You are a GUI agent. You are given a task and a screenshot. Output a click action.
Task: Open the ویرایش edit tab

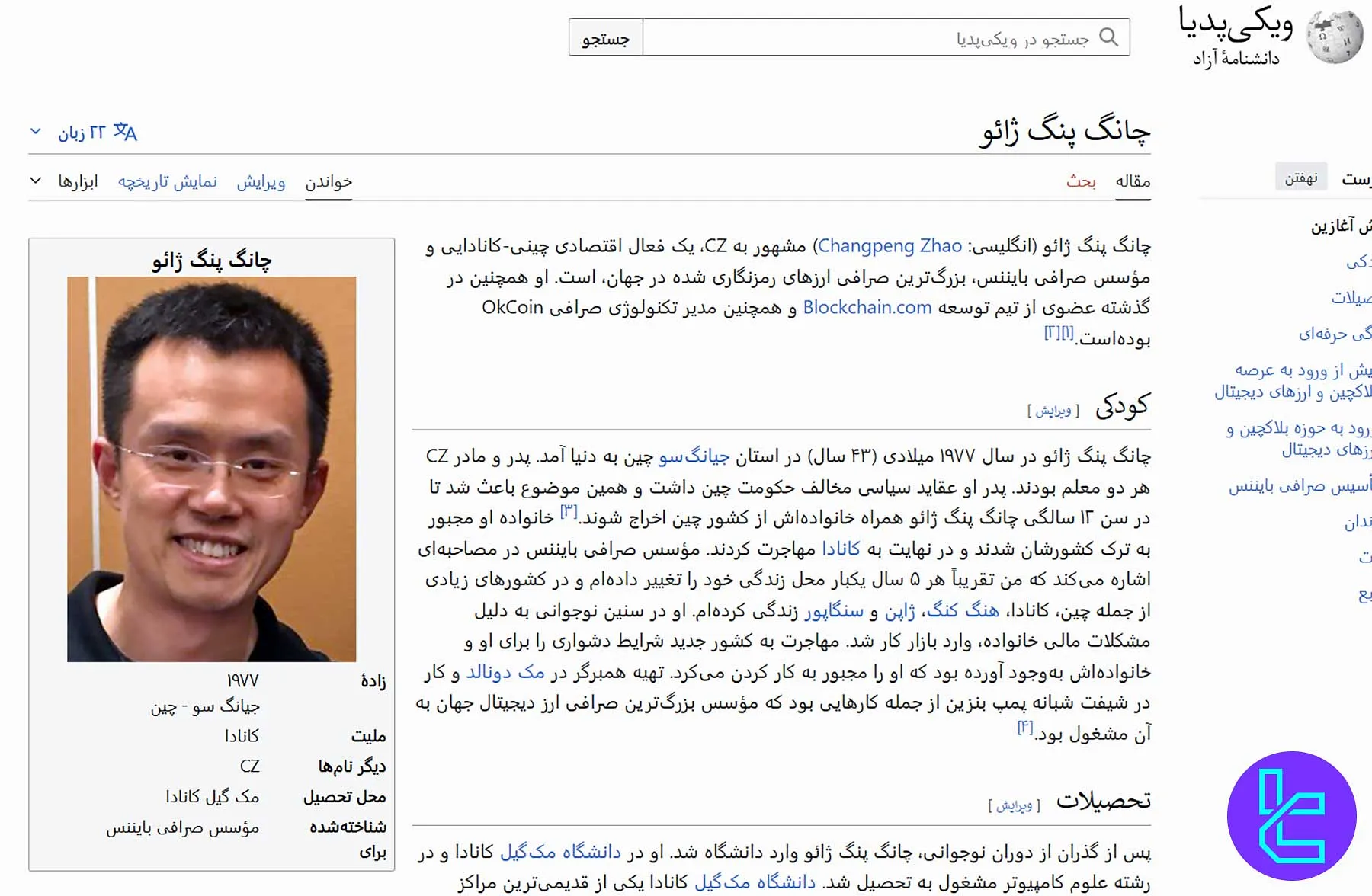(x=261, y=181)
